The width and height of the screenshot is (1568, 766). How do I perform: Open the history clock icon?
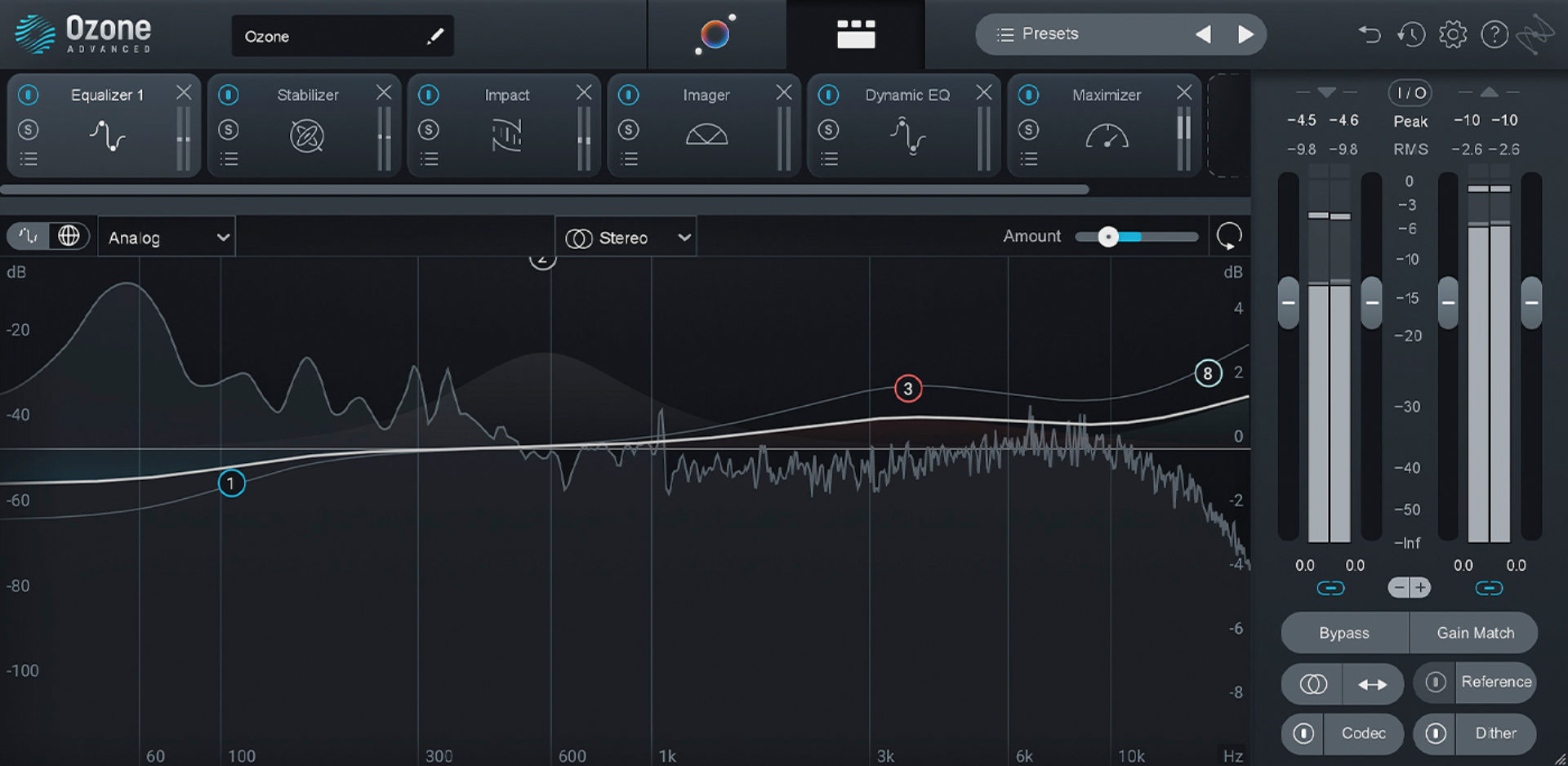[x=1411, y=34]
